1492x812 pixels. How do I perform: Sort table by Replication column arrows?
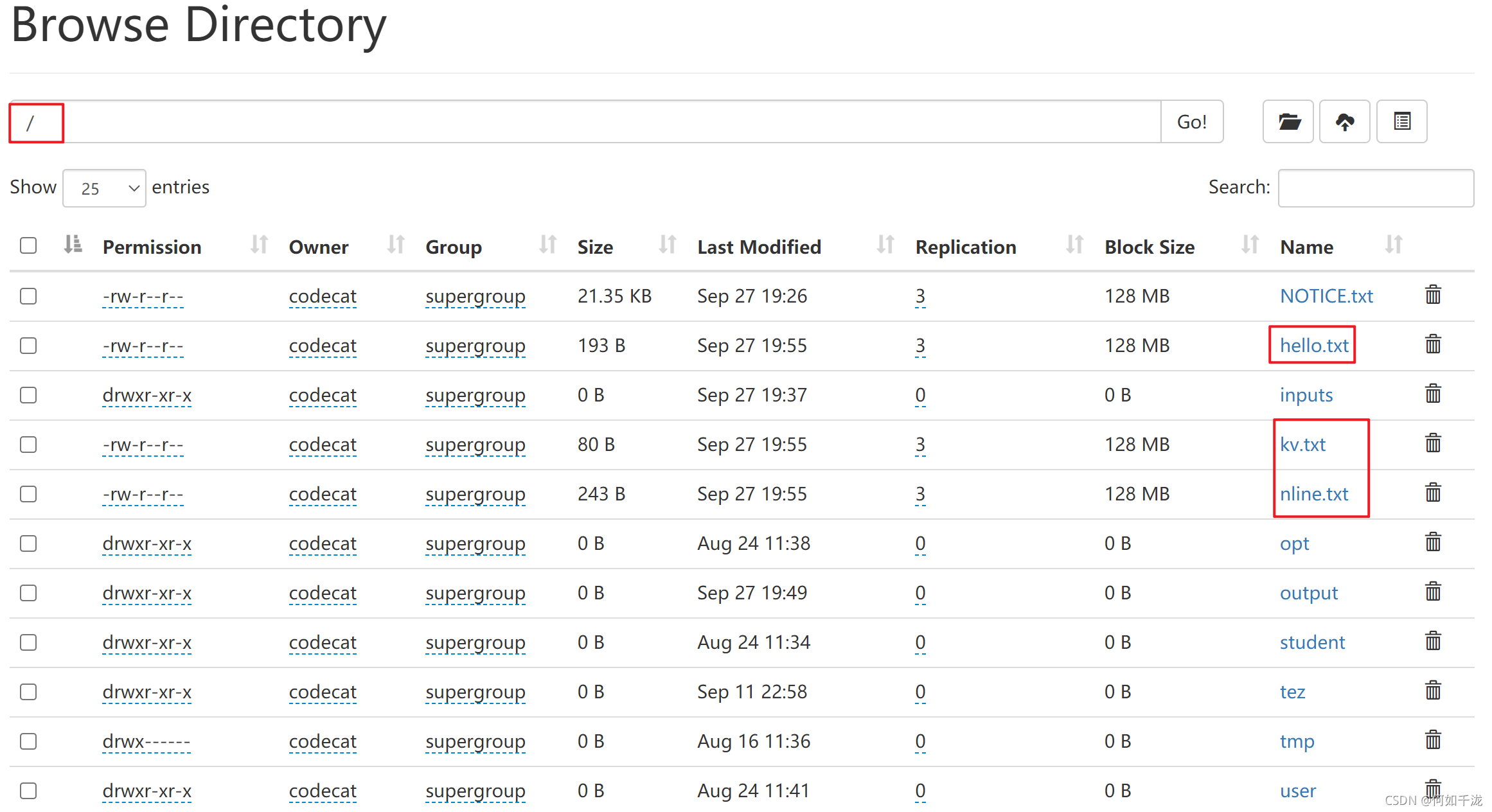point(1074,245)
